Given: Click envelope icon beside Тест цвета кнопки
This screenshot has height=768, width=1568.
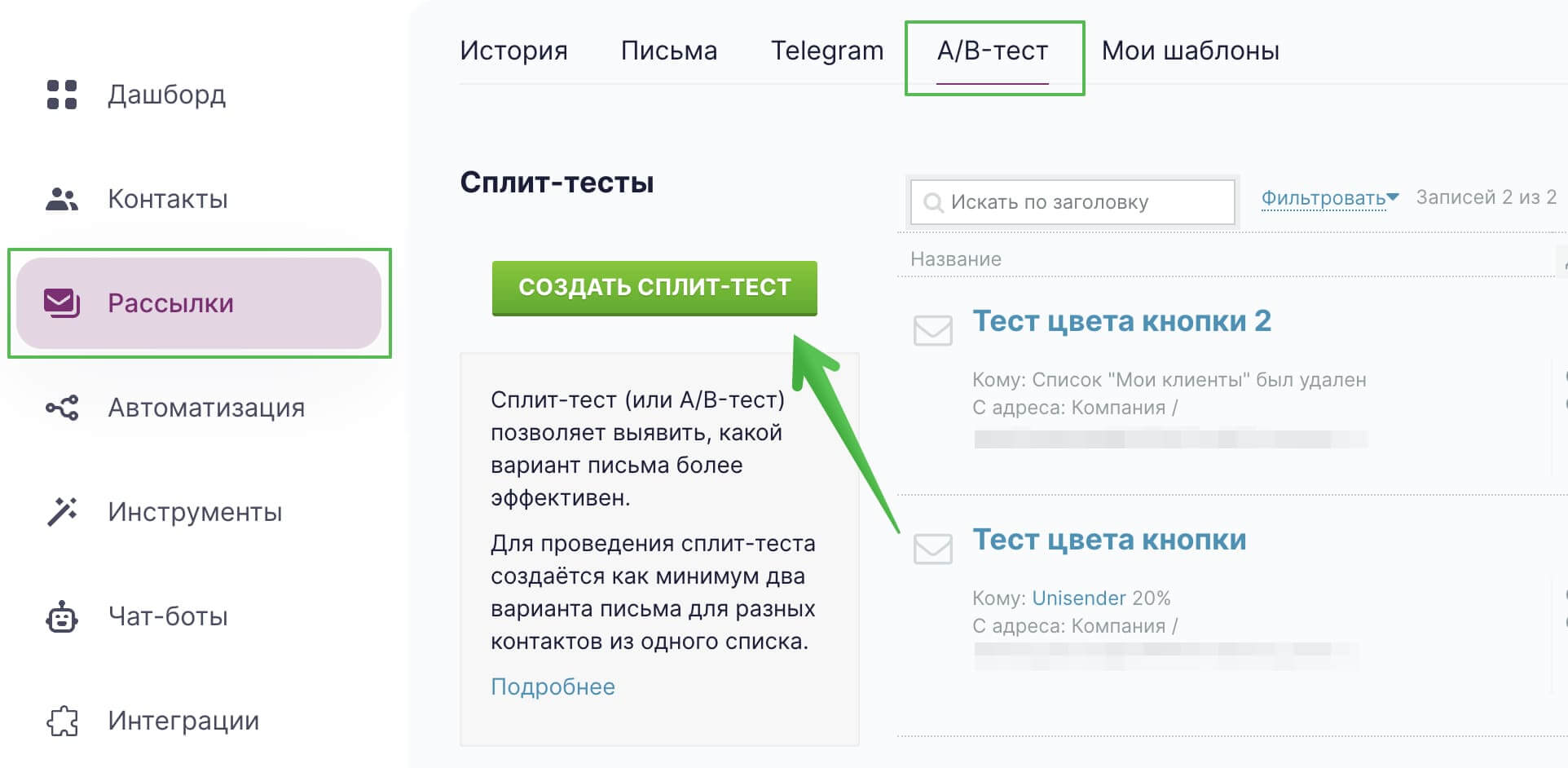Looking at the screenshot, I should pyautogui.click(x=933, y=549).
